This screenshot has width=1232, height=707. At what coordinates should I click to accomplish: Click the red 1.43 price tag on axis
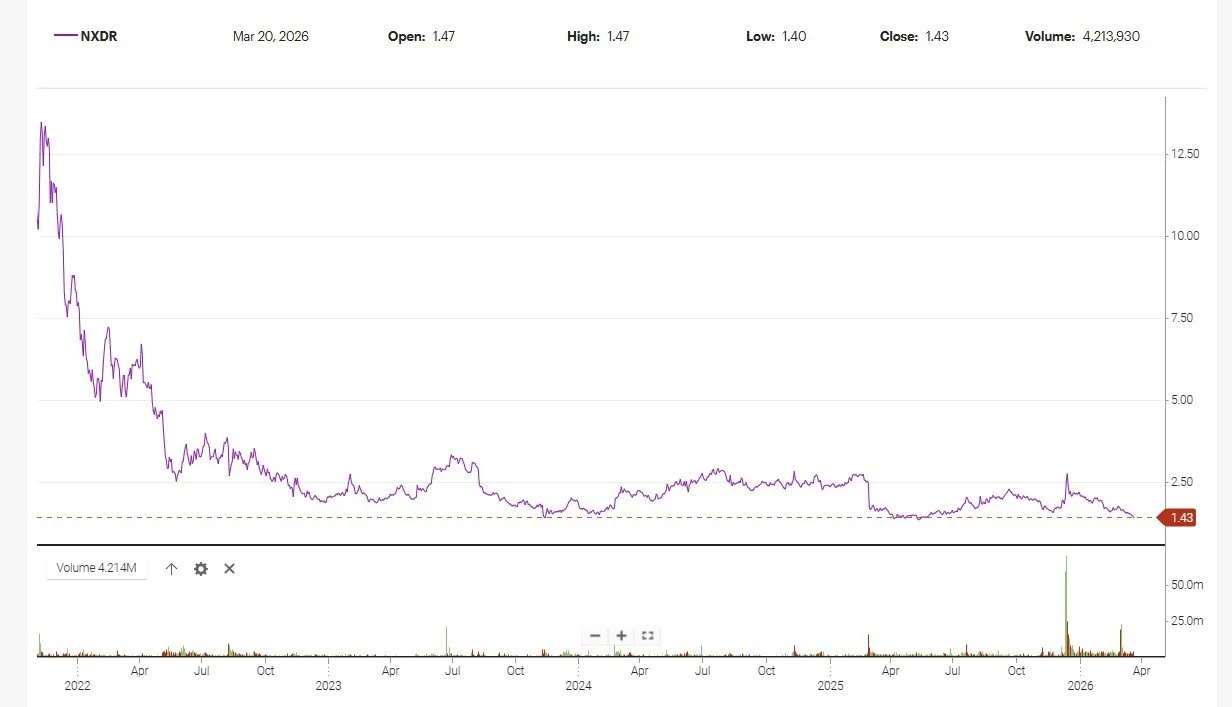(1180, 518)
